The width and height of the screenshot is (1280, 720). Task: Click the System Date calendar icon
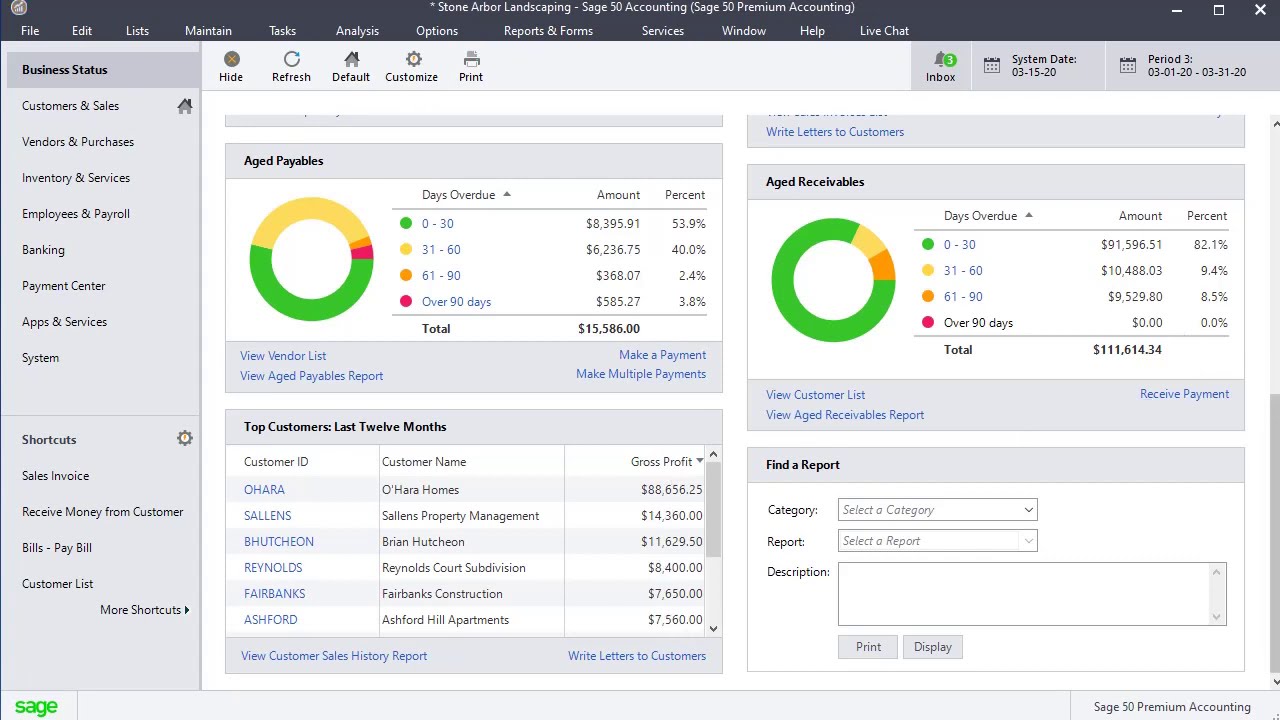click(x=991, y=66)
